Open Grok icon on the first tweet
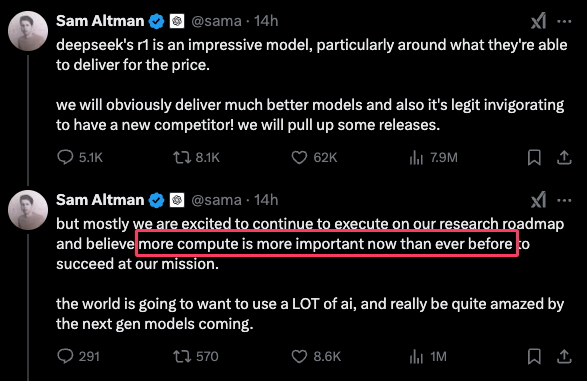 pyautogui.click(x=538, y=21)
